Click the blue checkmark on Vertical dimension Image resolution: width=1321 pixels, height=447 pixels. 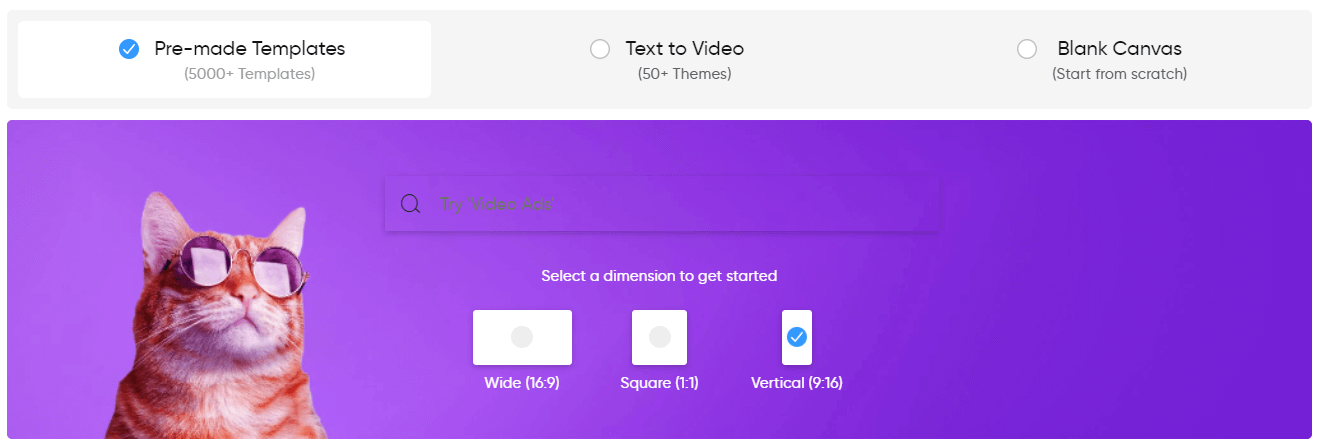pos(796,337)
